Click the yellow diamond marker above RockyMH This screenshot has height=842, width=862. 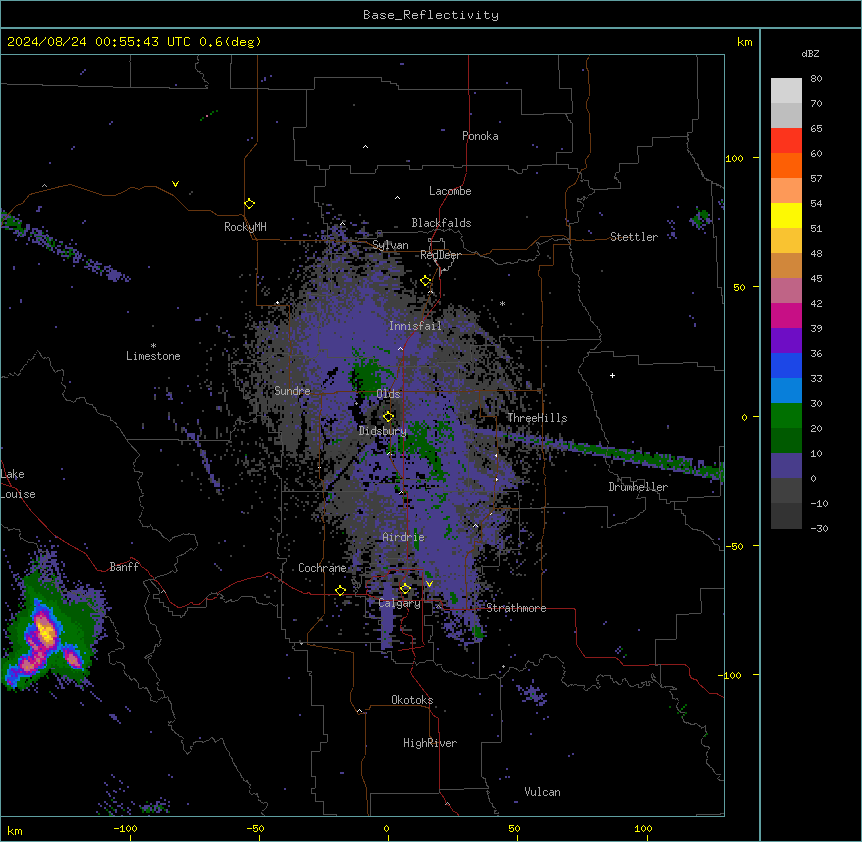coord(250,204)
